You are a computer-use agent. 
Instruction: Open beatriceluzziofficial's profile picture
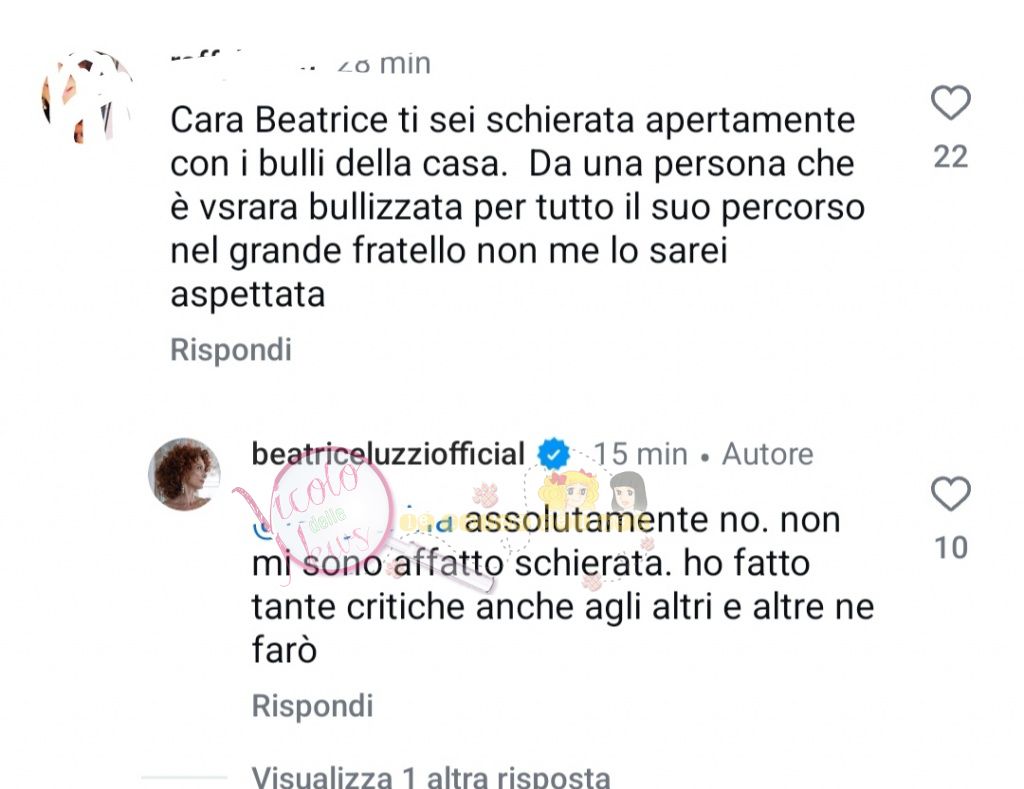tap(184, 474)
